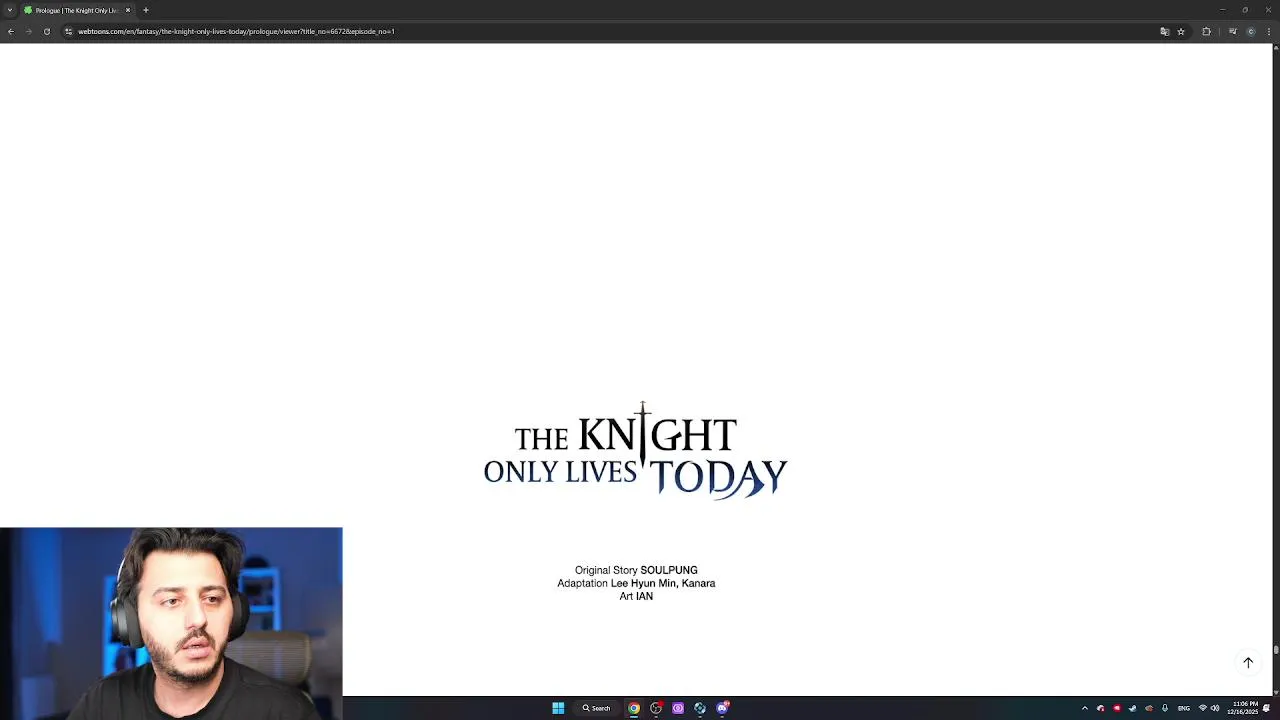This screenshot has width=1280, height=720.
Task: Minimize the Chrome window
Action: 1221,10
